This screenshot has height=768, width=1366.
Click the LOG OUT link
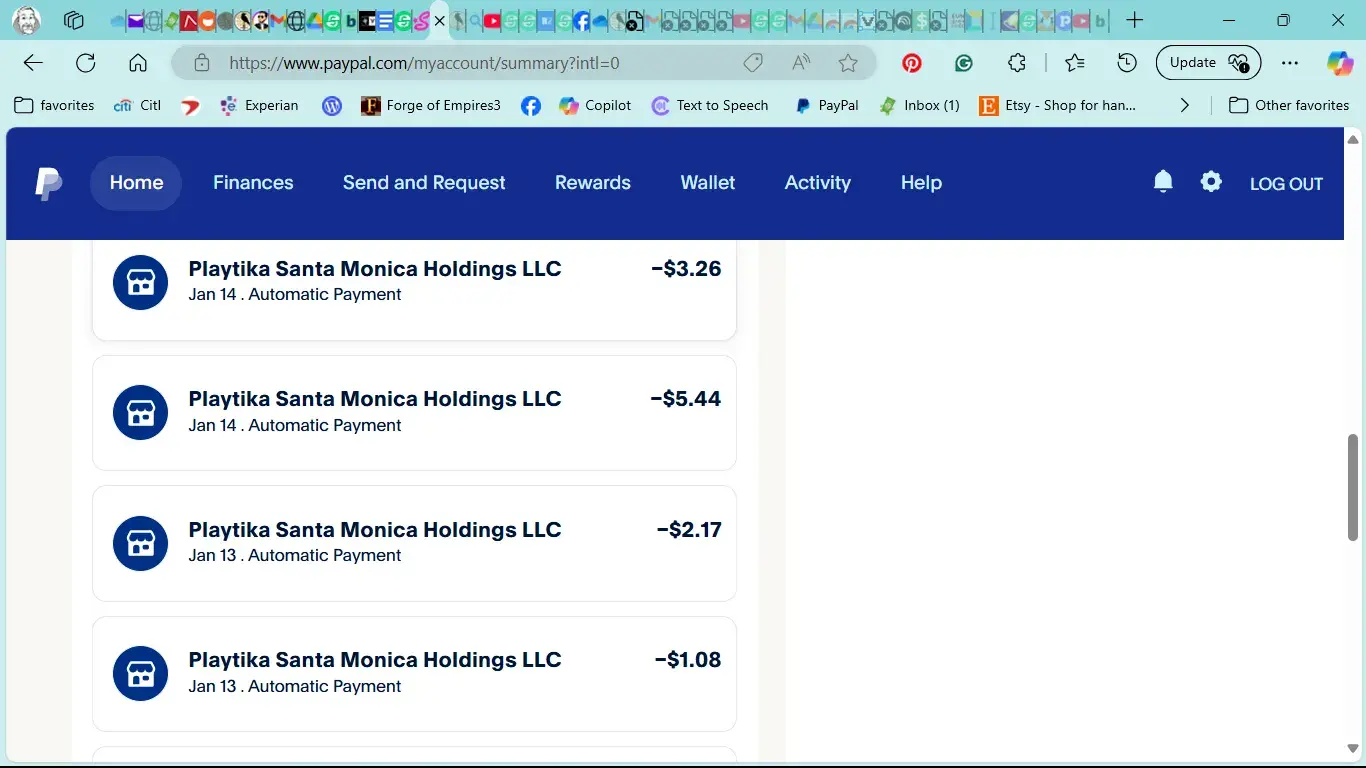1286,184
